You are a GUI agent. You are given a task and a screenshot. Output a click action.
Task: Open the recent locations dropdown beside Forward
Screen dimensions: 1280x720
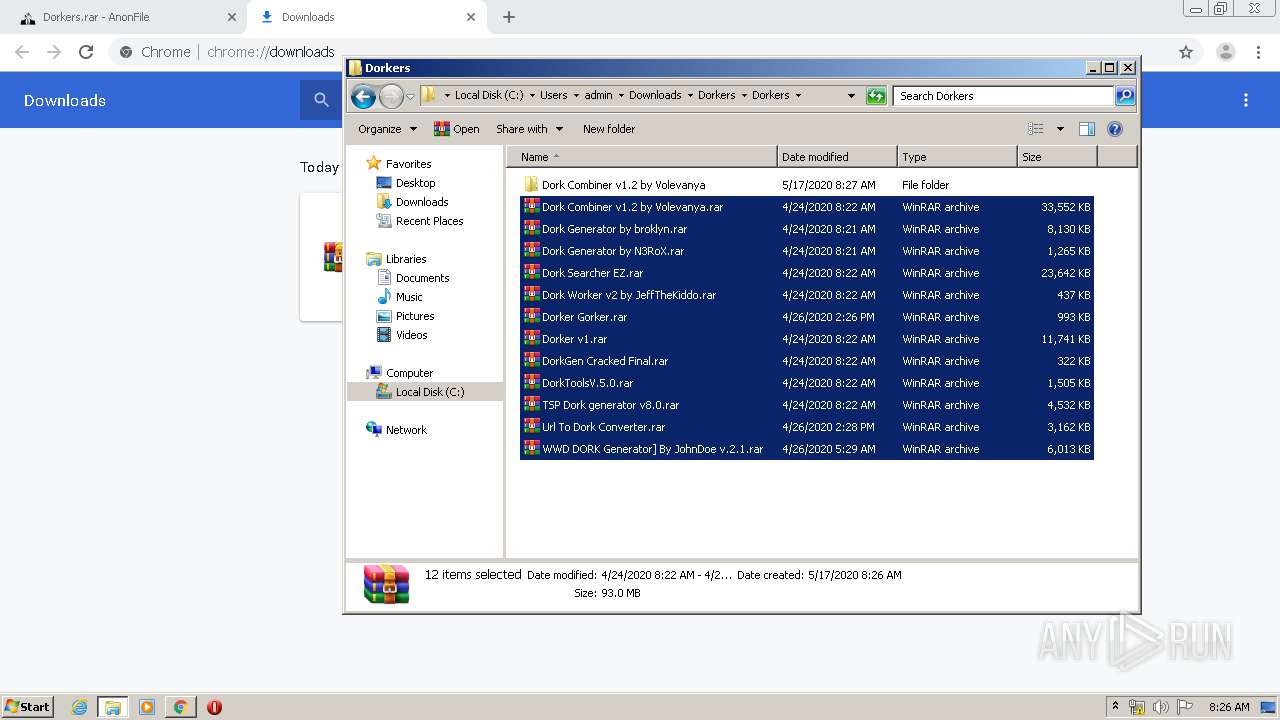pos(410,96)
